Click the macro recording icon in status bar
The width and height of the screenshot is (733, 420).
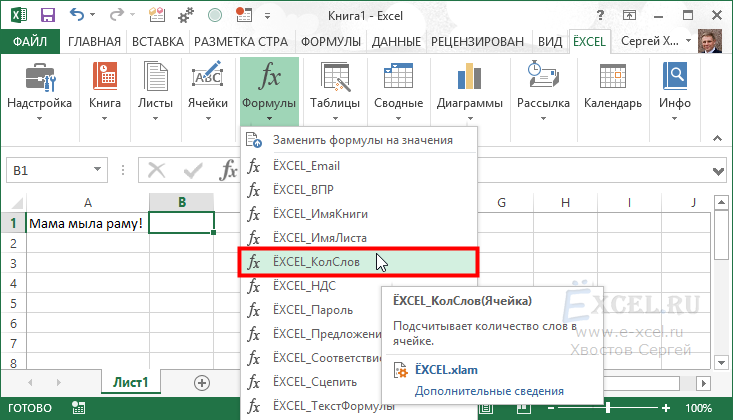(x=79, y=408)
